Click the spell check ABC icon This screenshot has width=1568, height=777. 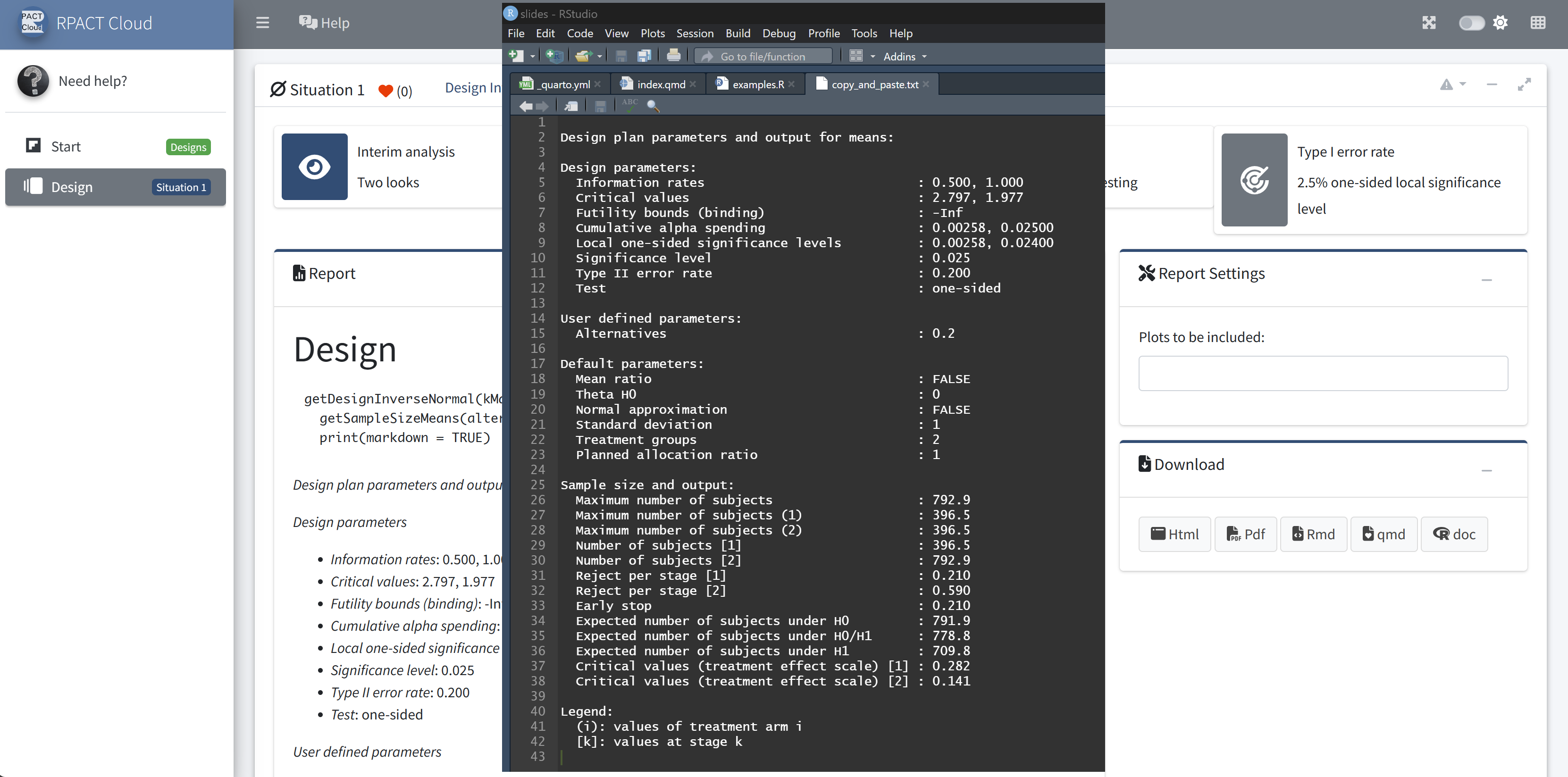coord(629,105)
